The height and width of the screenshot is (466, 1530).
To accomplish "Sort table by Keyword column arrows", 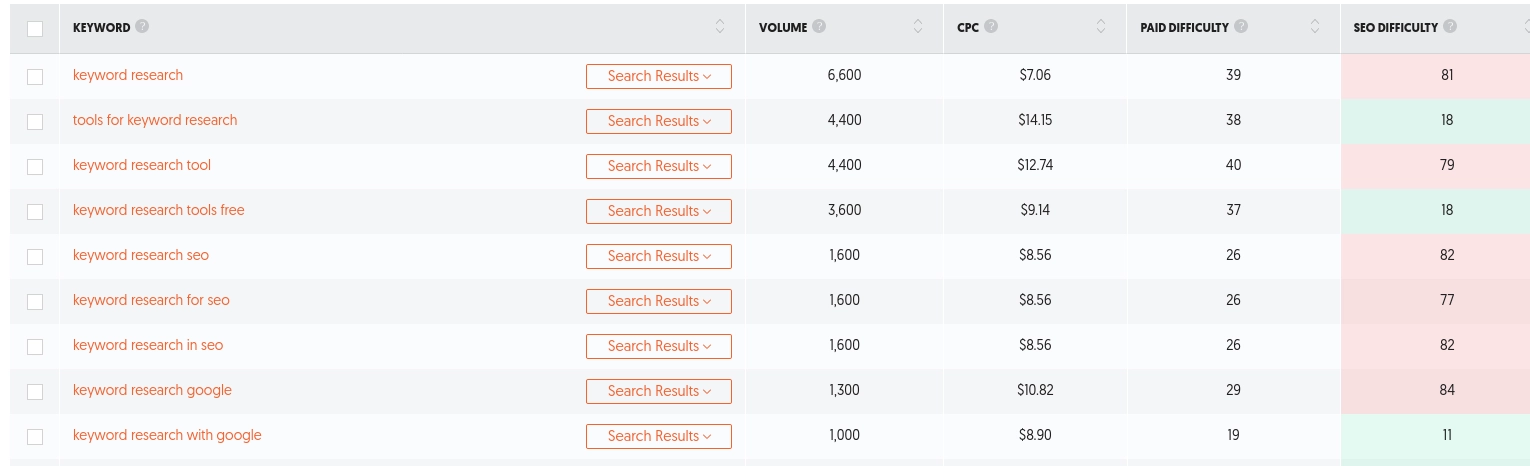I will pos(720,27).
